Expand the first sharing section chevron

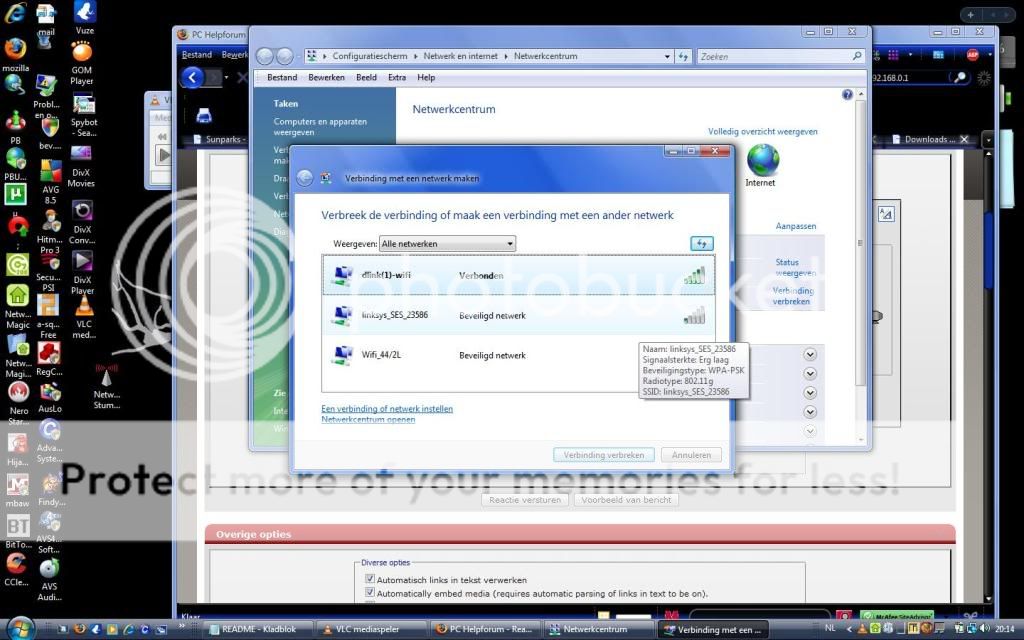tap(810, 354)
